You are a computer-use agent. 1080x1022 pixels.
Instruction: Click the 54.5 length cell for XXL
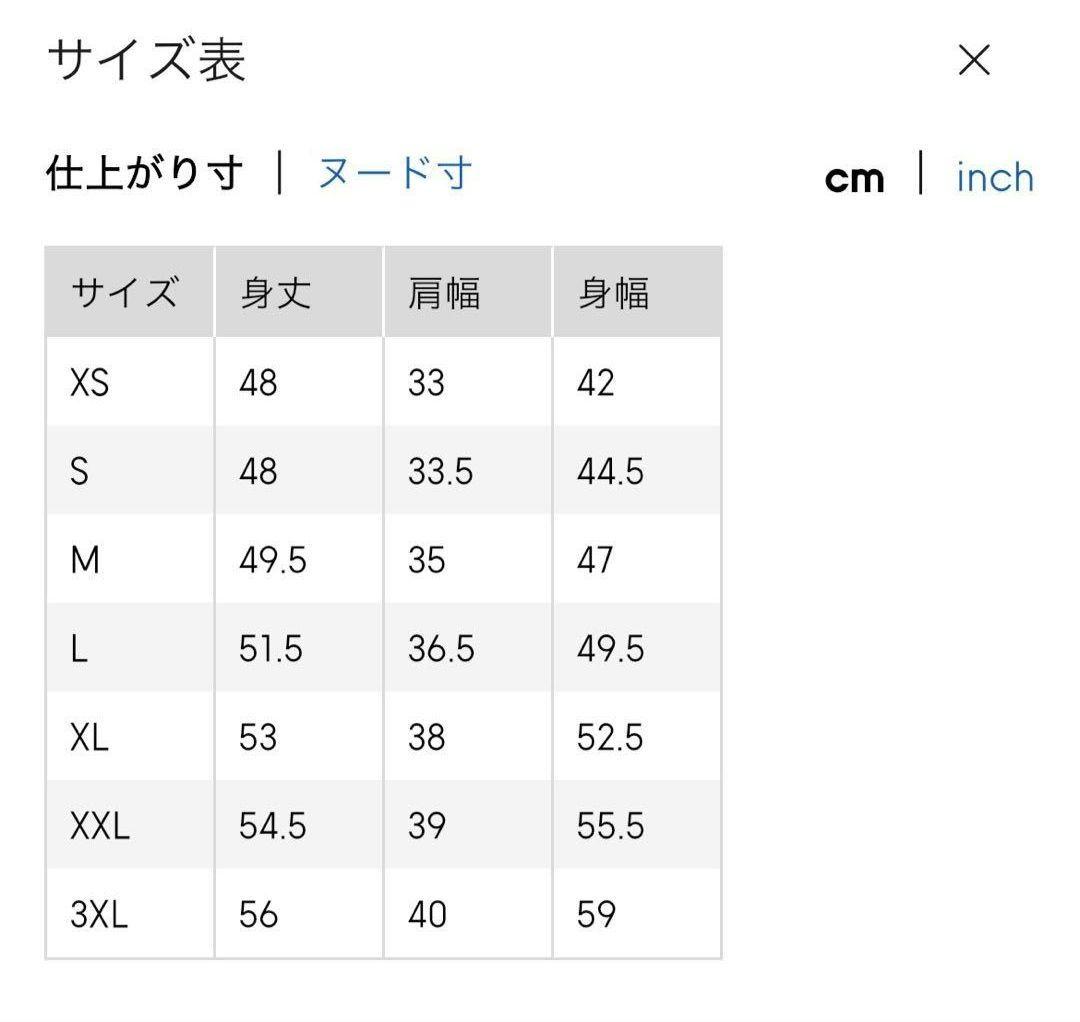click(x=272, y=826)
